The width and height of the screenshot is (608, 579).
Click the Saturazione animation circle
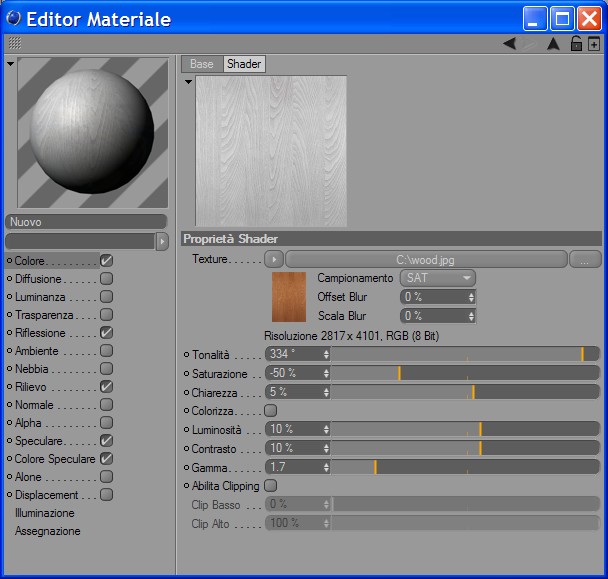tap(186, 373)
